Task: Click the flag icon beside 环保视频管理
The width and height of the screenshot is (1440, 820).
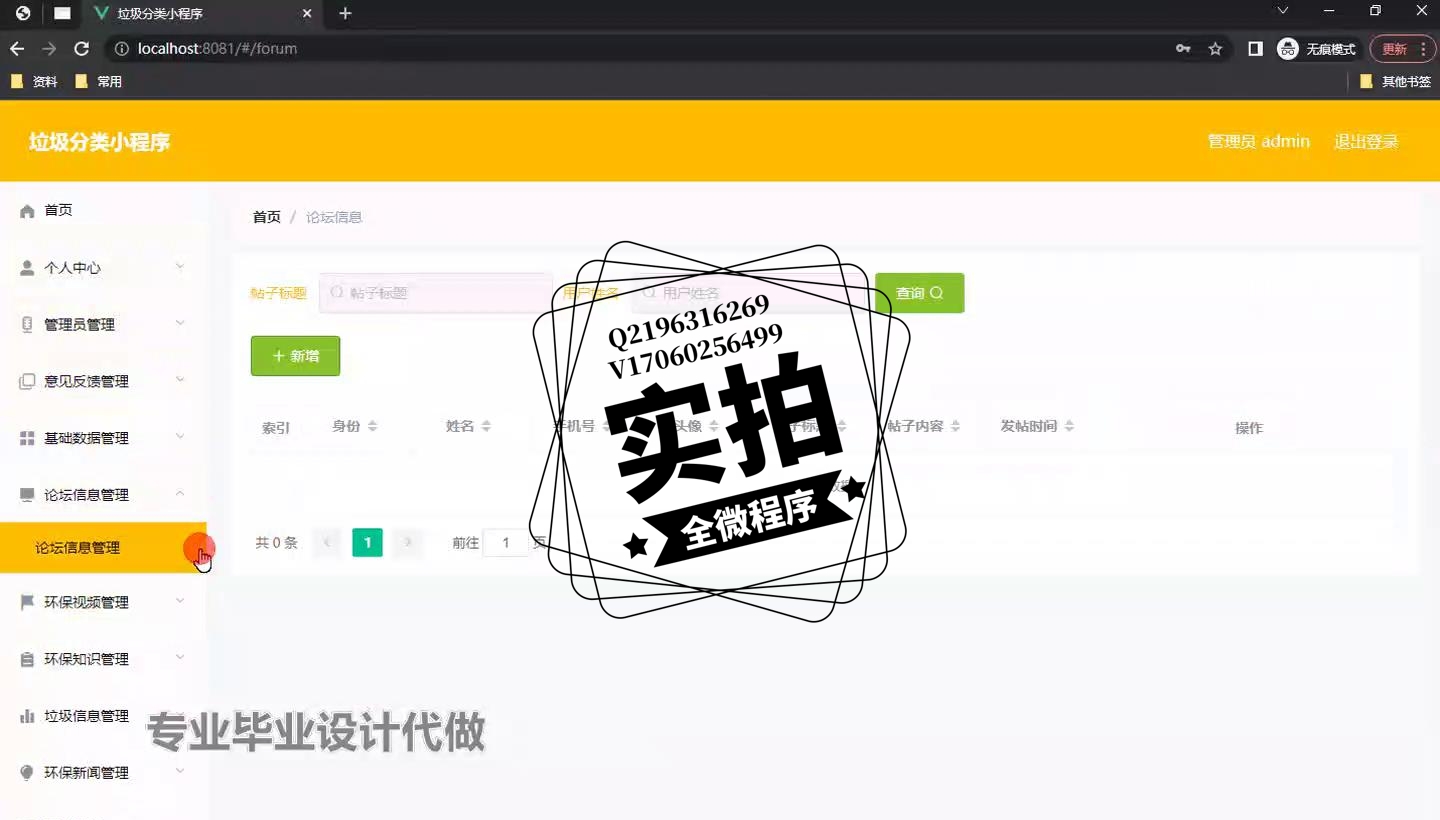Action: pyautogui.click(x=27, y=603)
